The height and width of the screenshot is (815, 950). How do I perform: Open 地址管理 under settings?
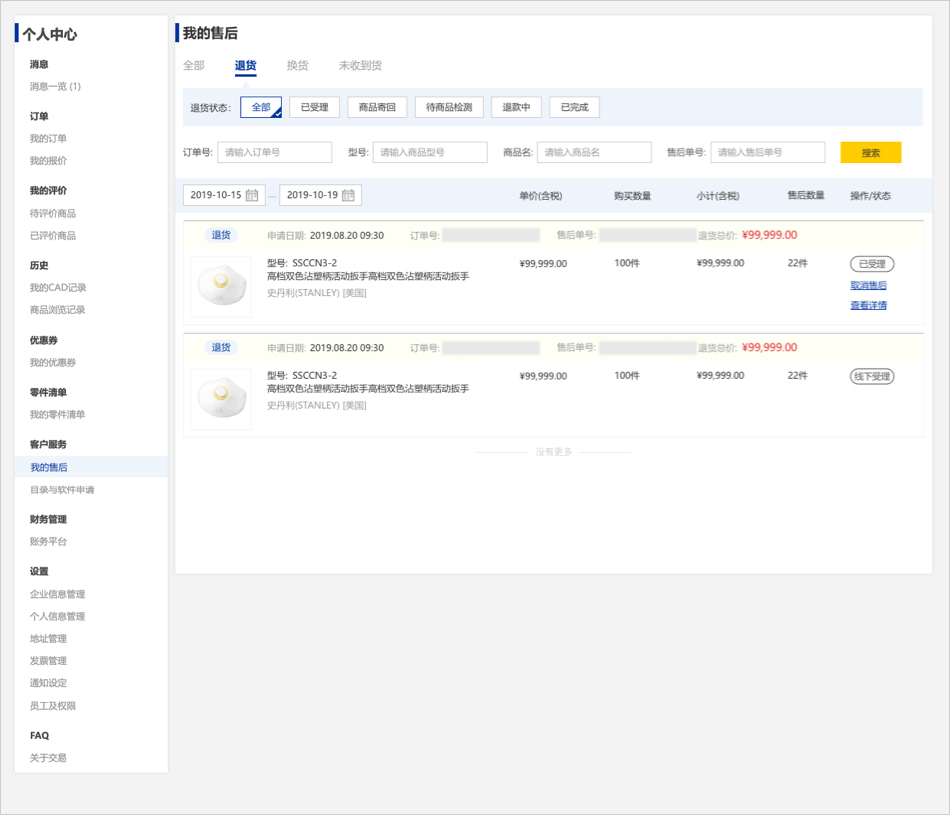48,639
